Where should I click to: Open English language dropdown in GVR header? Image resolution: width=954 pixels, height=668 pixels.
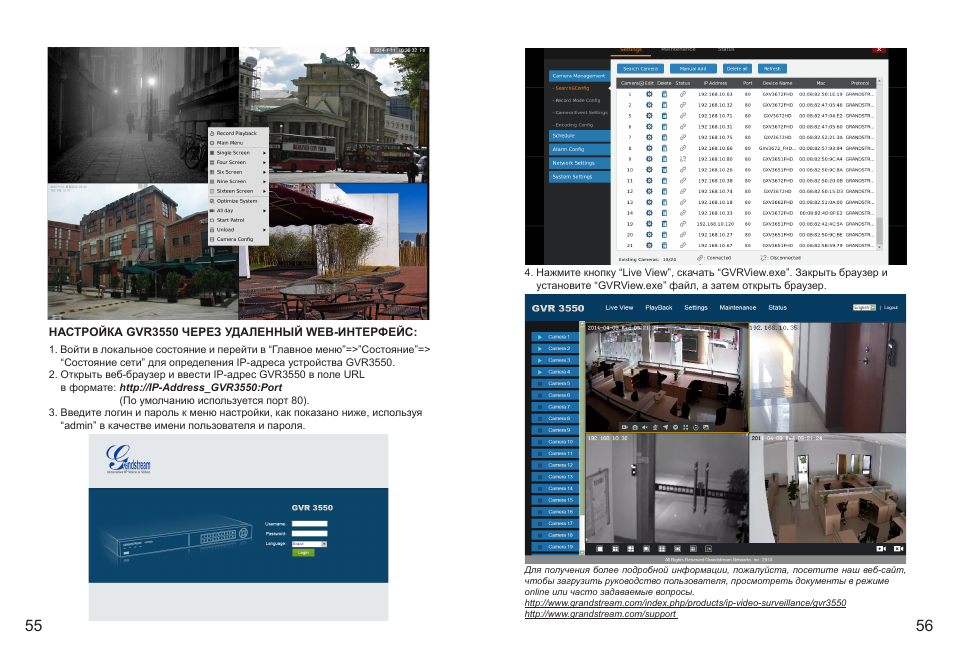pos(864,308)
